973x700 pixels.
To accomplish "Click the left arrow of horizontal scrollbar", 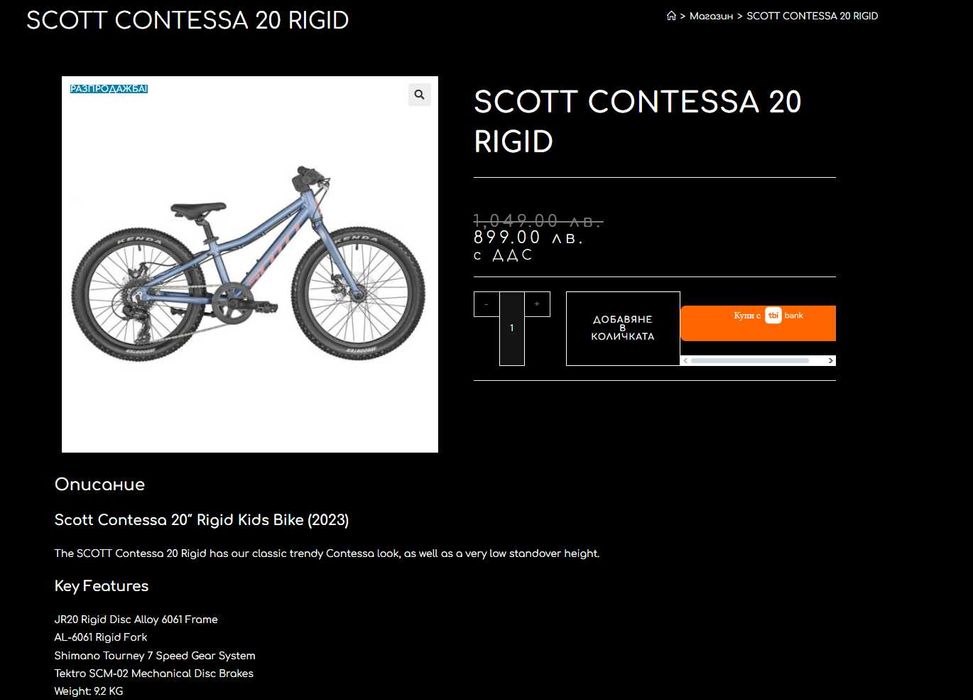I will click(x=685, y=360).
